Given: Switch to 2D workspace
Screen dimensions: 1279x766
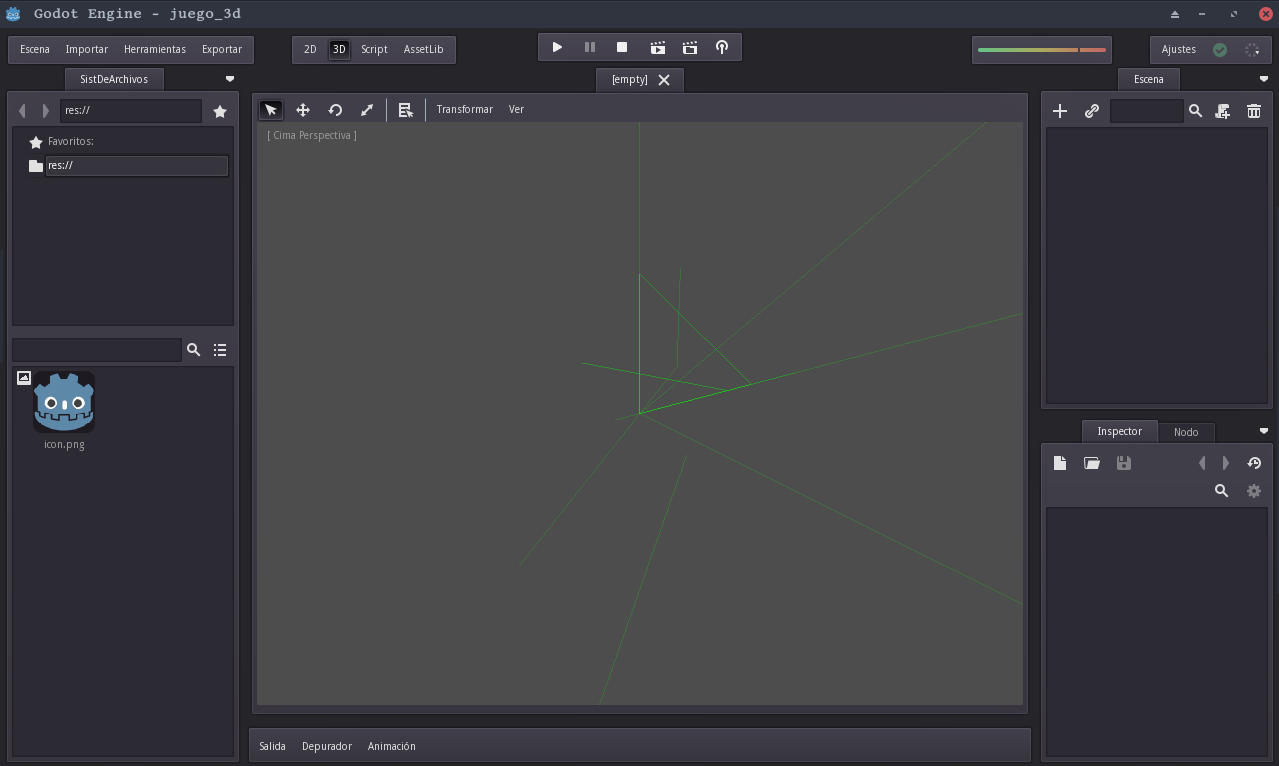Looking at the screenshot, I should 310,49.
